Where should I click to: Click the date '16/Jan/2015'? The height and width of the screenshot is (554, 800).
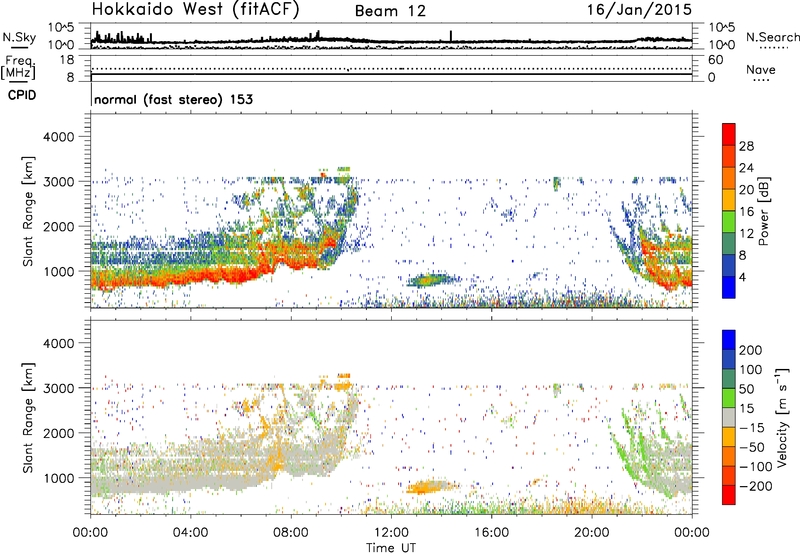639,9
